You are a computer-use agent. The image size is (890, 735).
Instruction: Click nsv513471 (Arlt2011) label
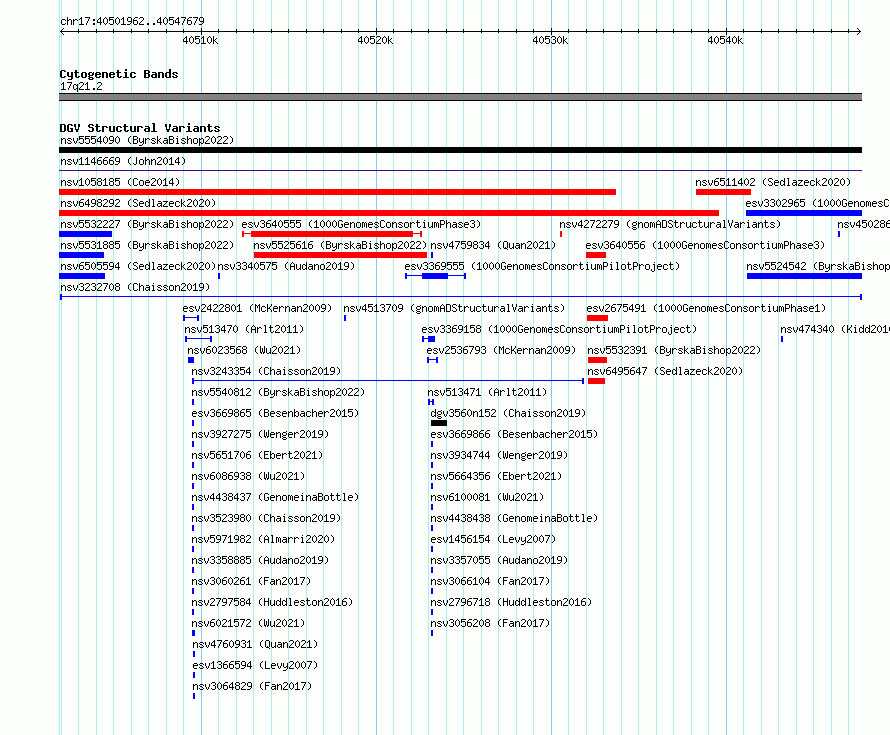[487, 392]
